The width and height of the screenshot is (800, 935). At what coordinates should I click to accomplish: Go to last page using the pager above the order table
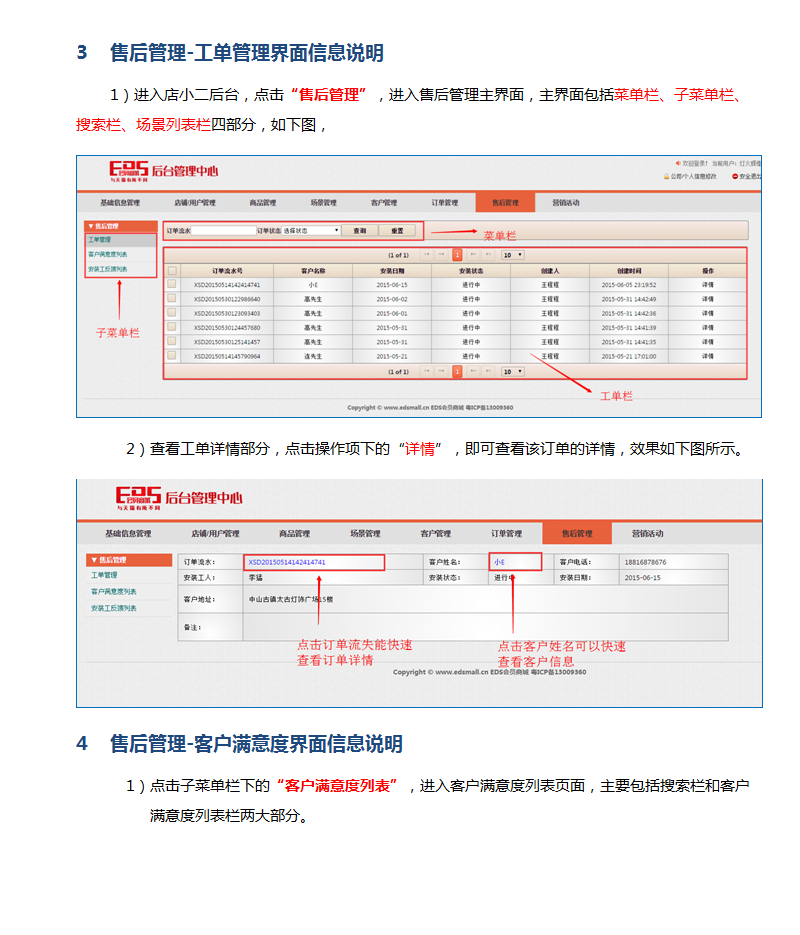[x=488, y=255]
